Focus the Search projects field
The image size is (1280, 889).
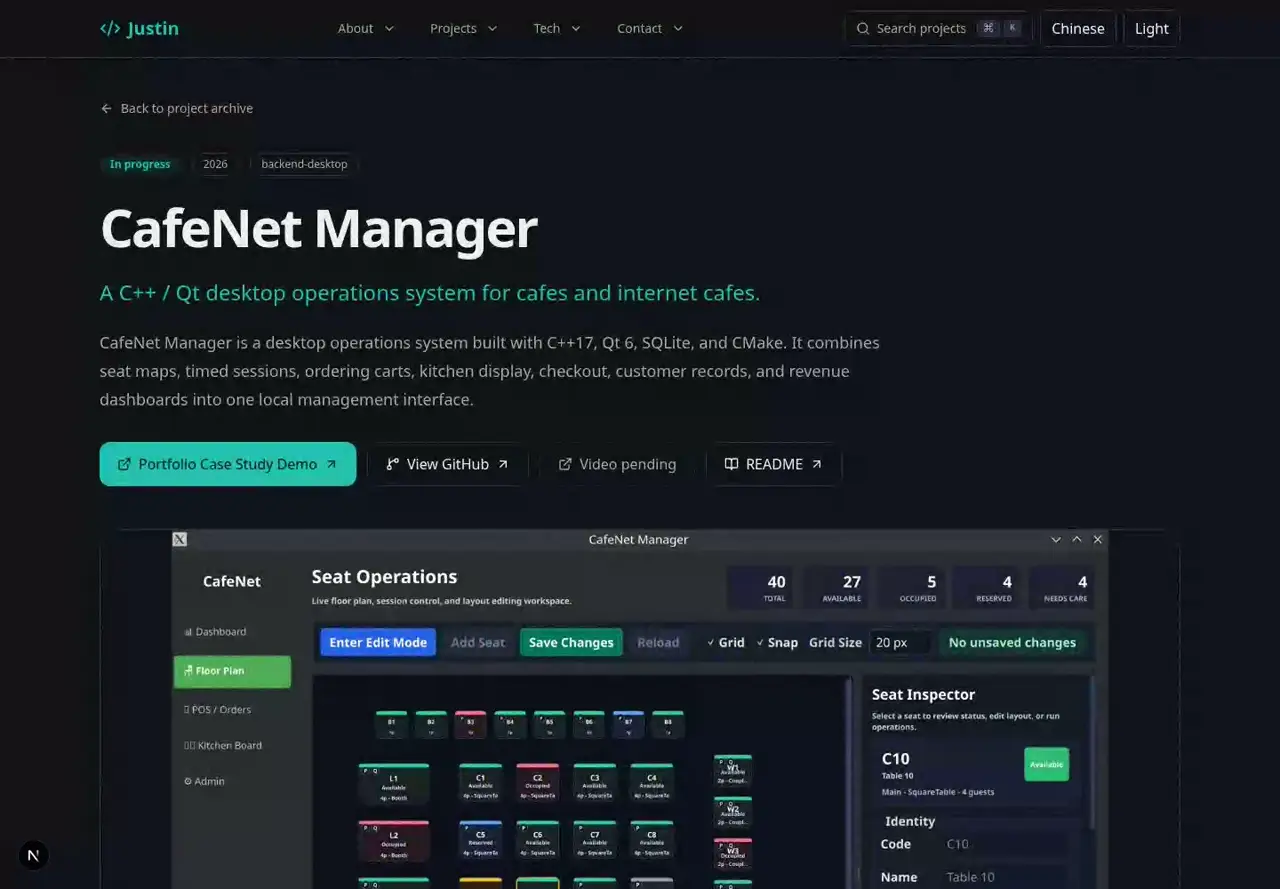(x=938, y=28)
